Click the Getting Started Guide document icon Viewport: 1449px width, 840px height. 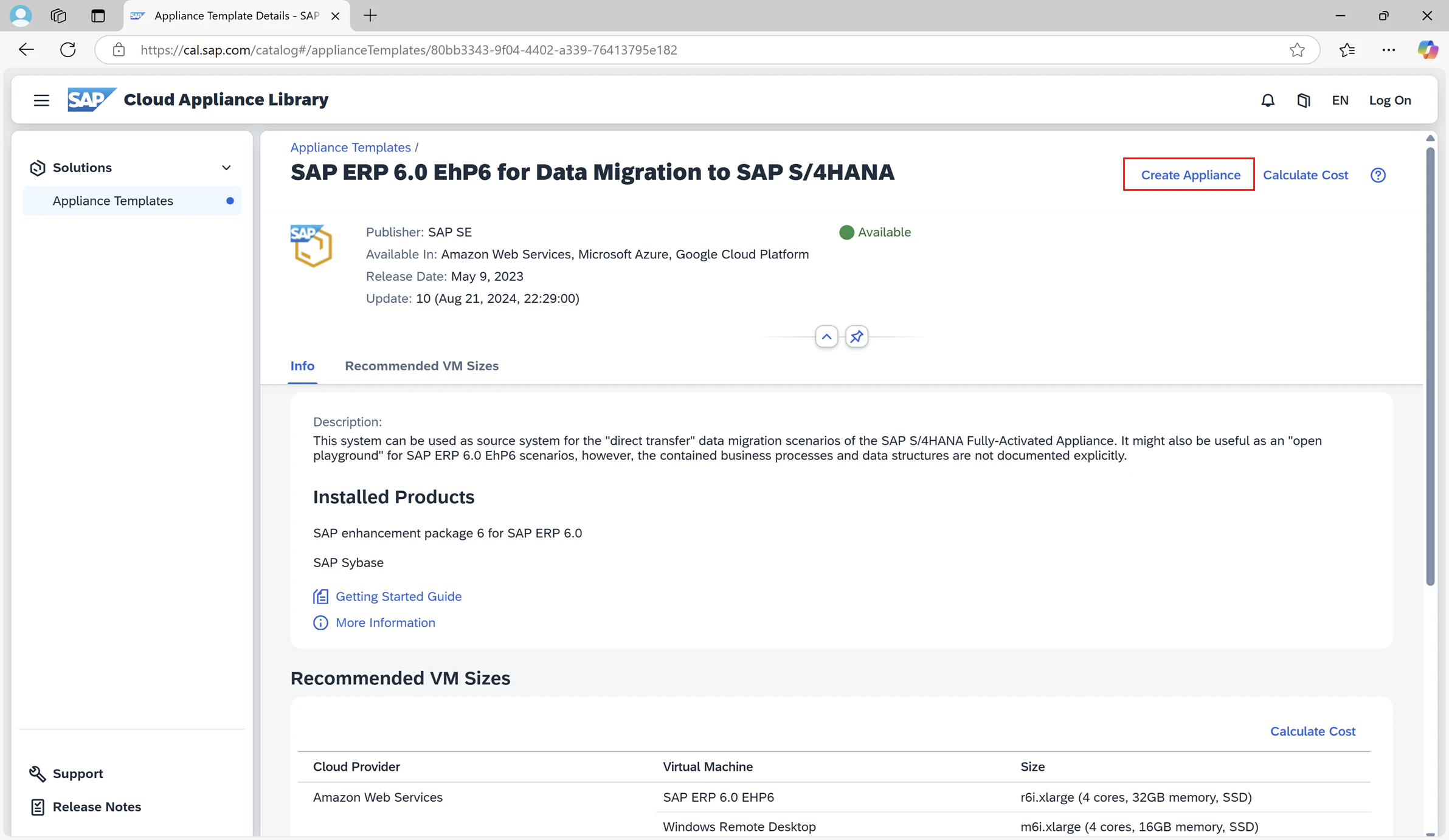(320, 596)
